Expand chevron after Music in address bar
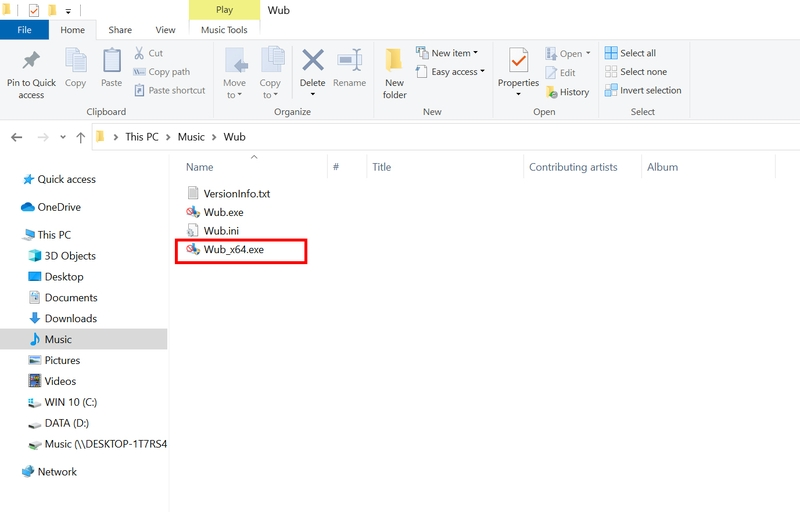Screen dimensions: 800x512 point(214,137)
